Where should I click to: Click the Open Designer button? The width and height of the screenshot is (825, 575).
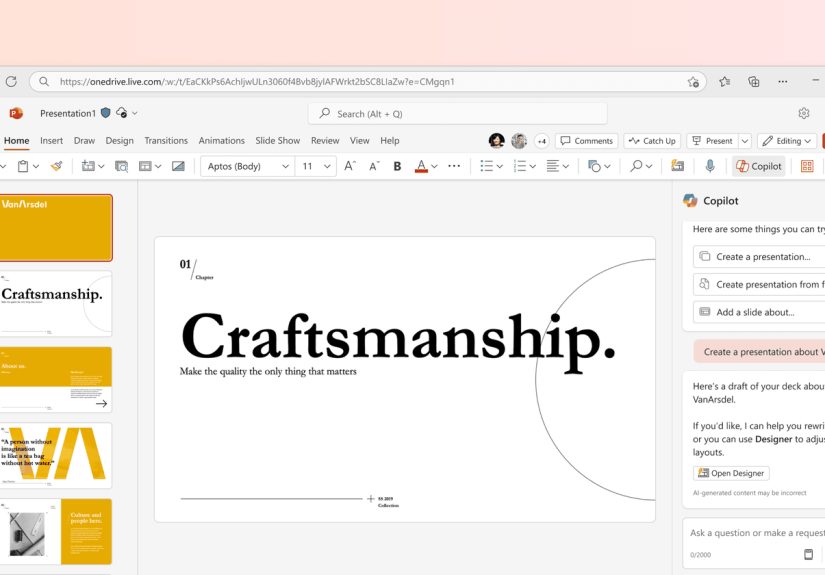731,473
